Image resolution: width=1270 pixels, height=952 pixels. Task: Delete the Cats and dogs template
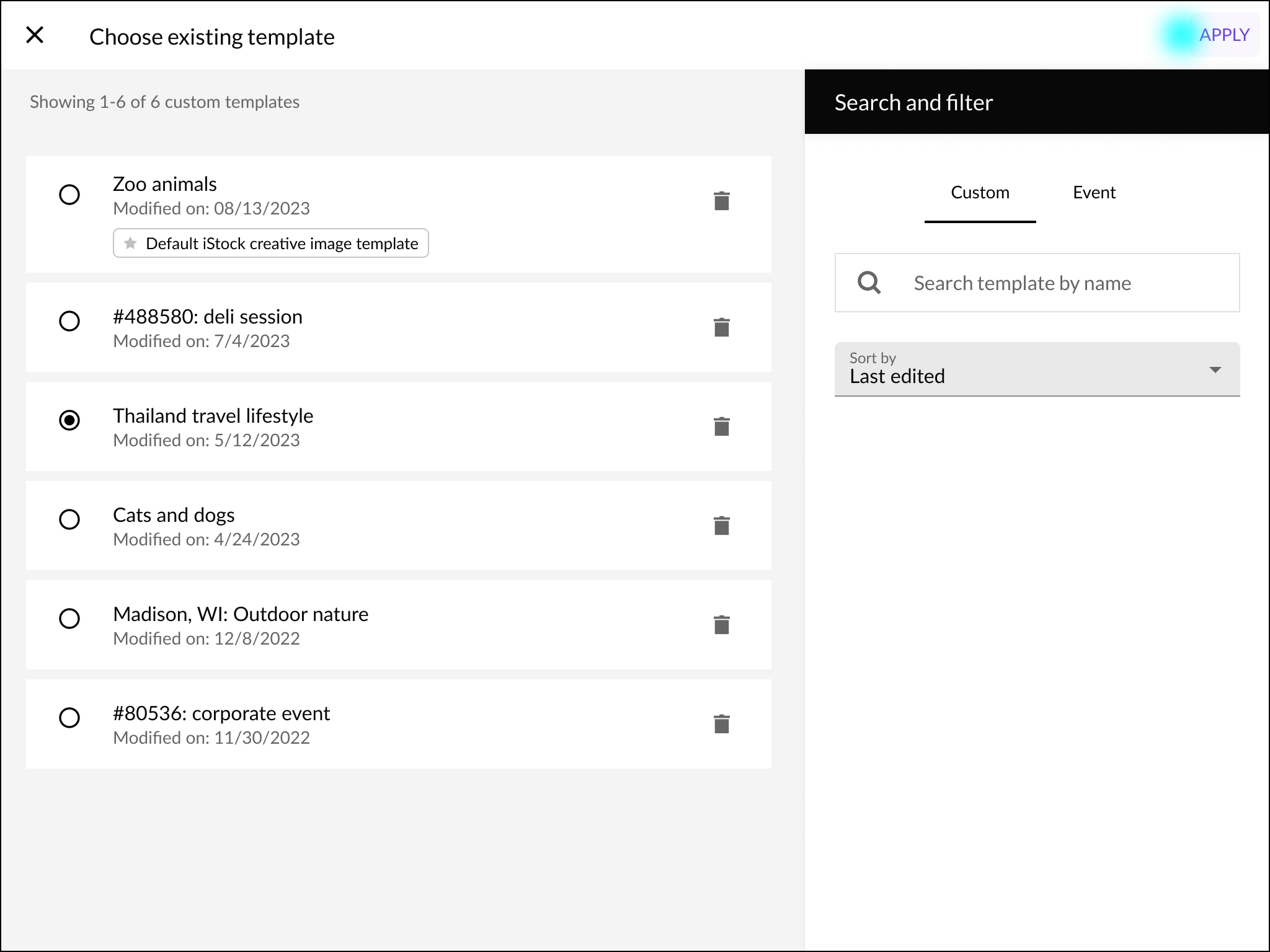tap(721, 526)
